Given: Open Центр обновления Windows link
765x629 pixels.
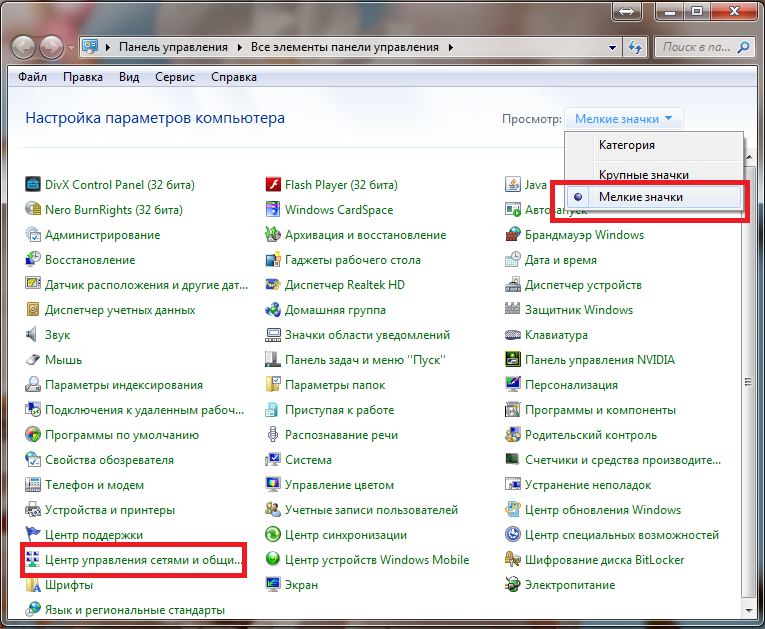Looking at the screenshot, I should pyautogui.click(x=603, y=510).
